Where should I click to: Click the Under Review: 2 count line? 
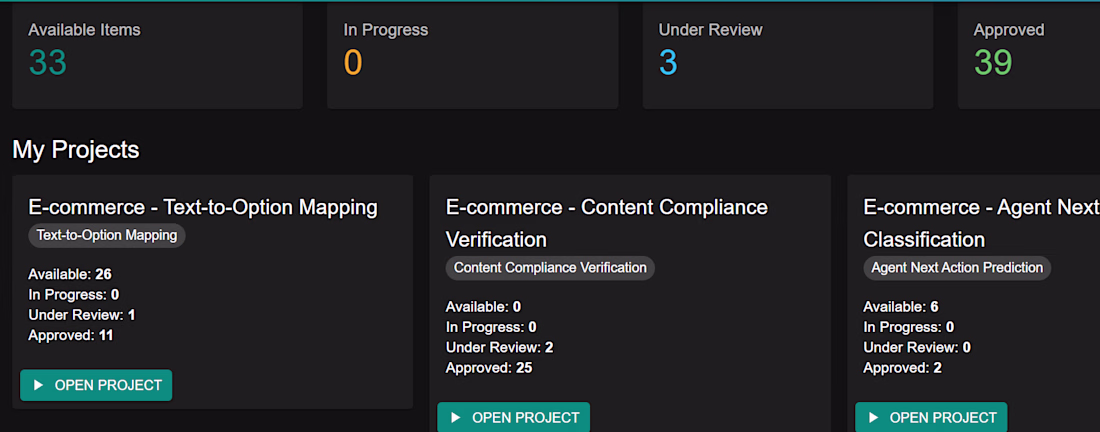pos(500,347)
